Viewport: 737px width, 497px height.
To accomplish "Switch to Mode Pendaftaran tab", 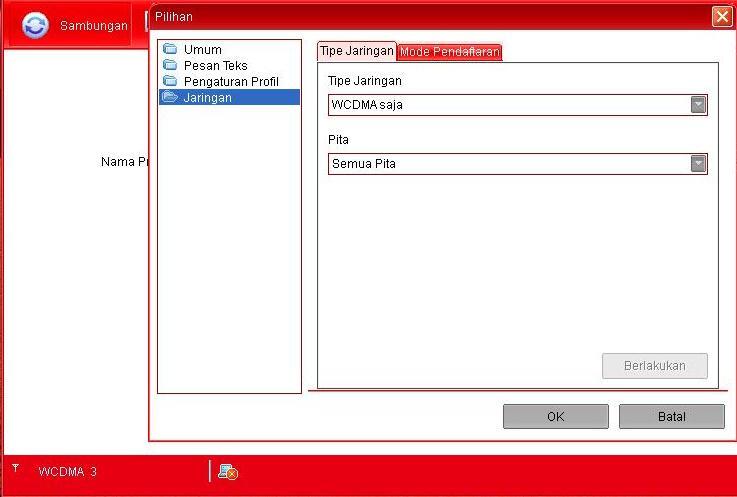I will click(450, 52).
